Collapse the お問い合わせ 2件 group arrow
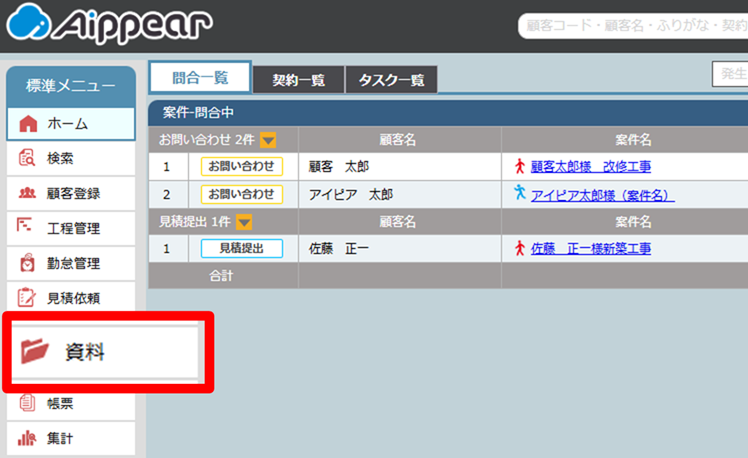This screenshot has width=748, height=458. (241, 141)
